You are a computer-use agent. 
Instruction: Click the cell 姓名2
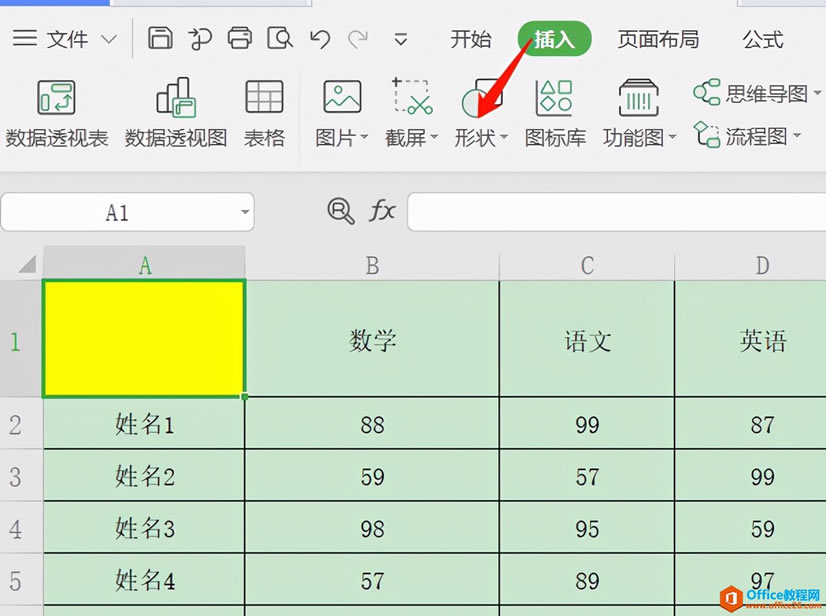click(144, 476)
